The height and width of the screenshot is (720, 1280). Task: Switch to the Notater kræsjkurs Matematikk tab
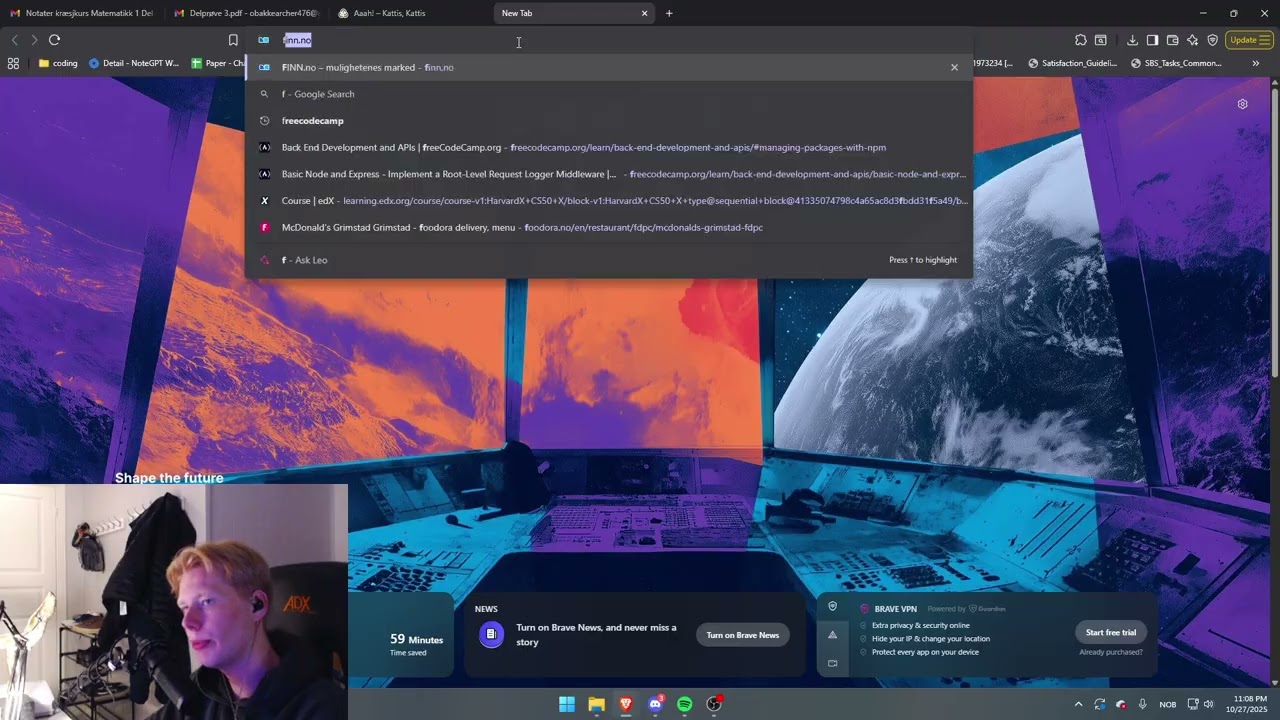click(82, 13)
